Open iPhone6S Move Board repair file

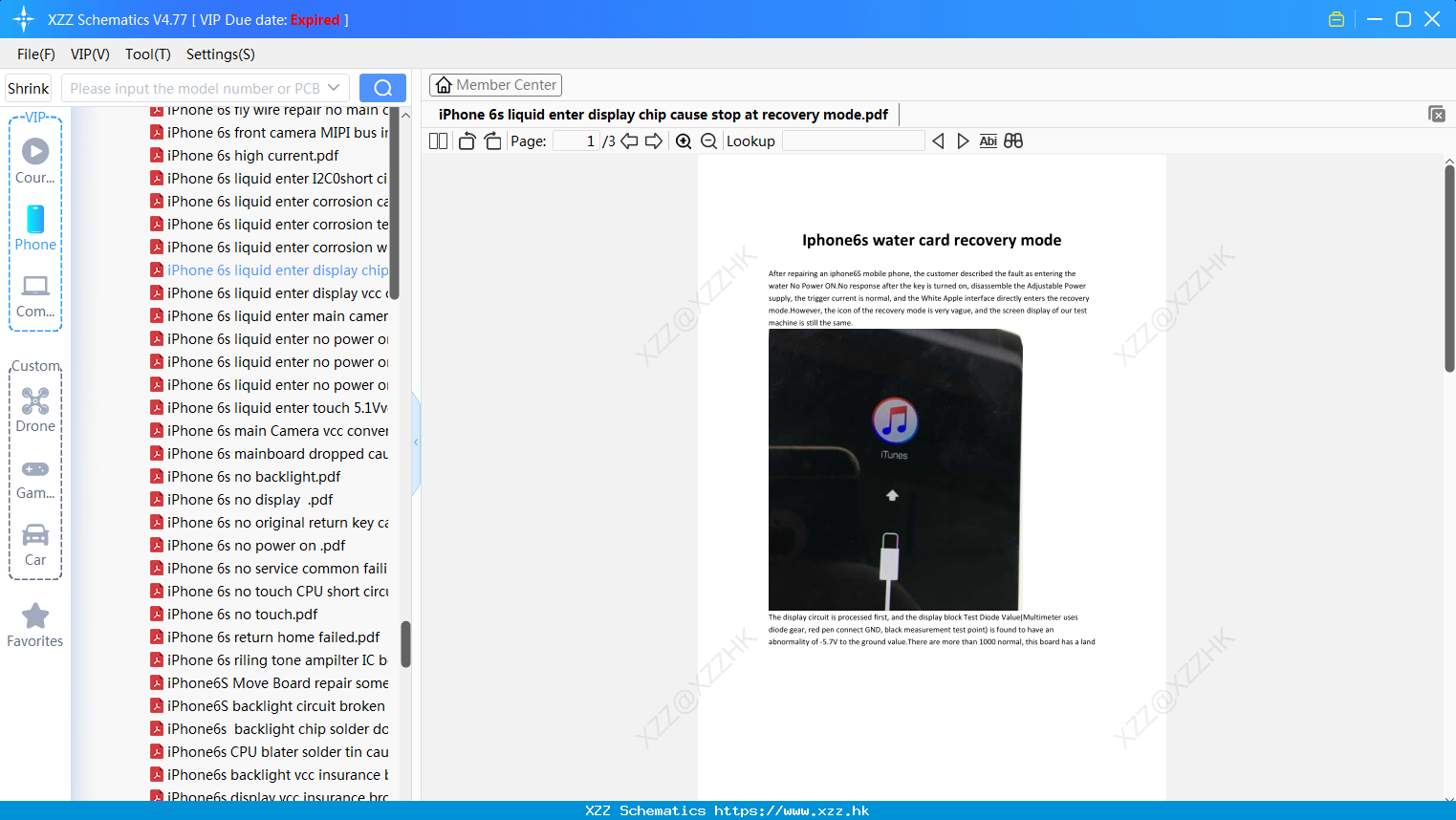tap(270, 683)
